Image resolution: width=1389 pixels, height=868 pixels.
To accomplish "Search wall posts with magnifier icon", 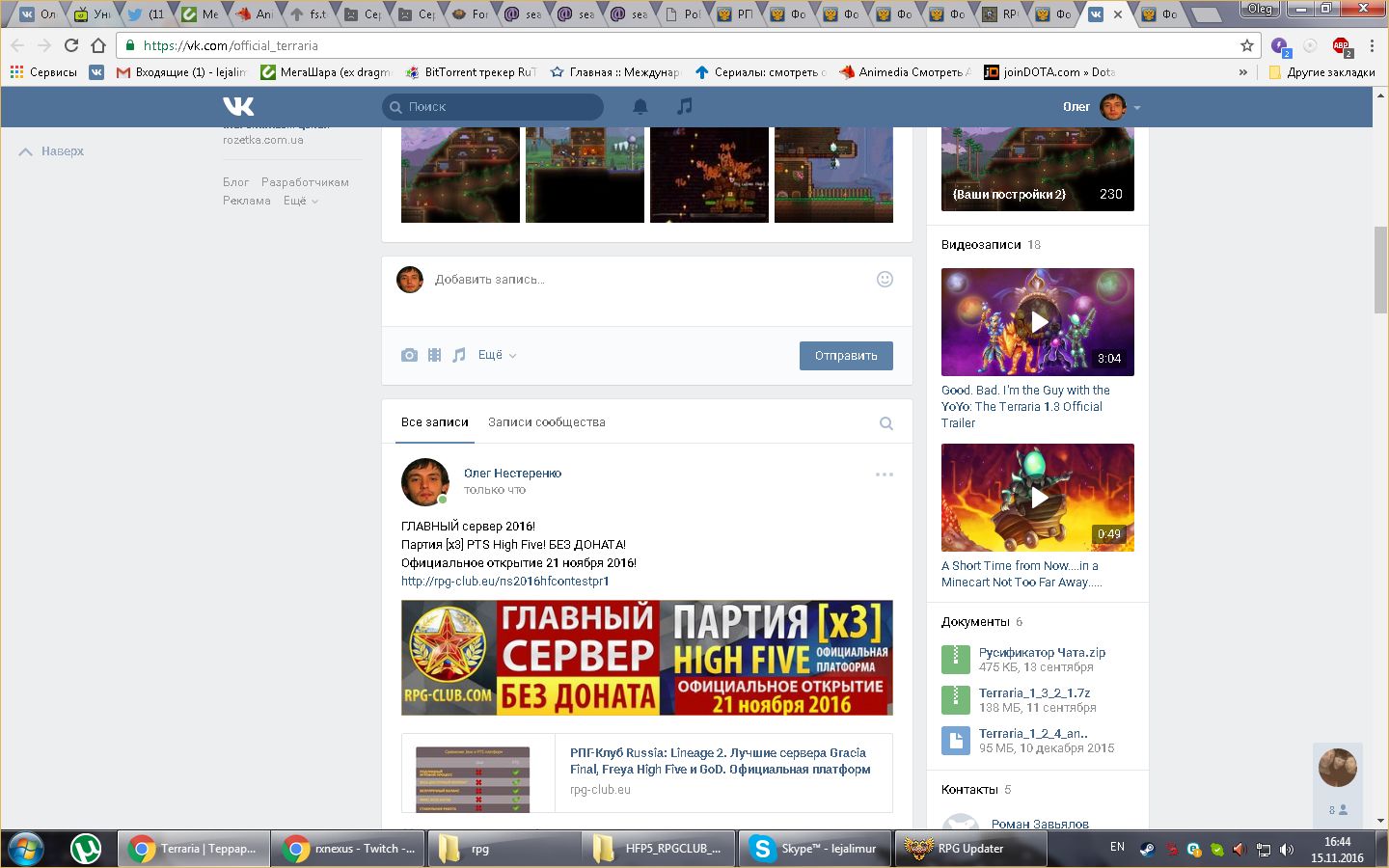I will (885, 423).
